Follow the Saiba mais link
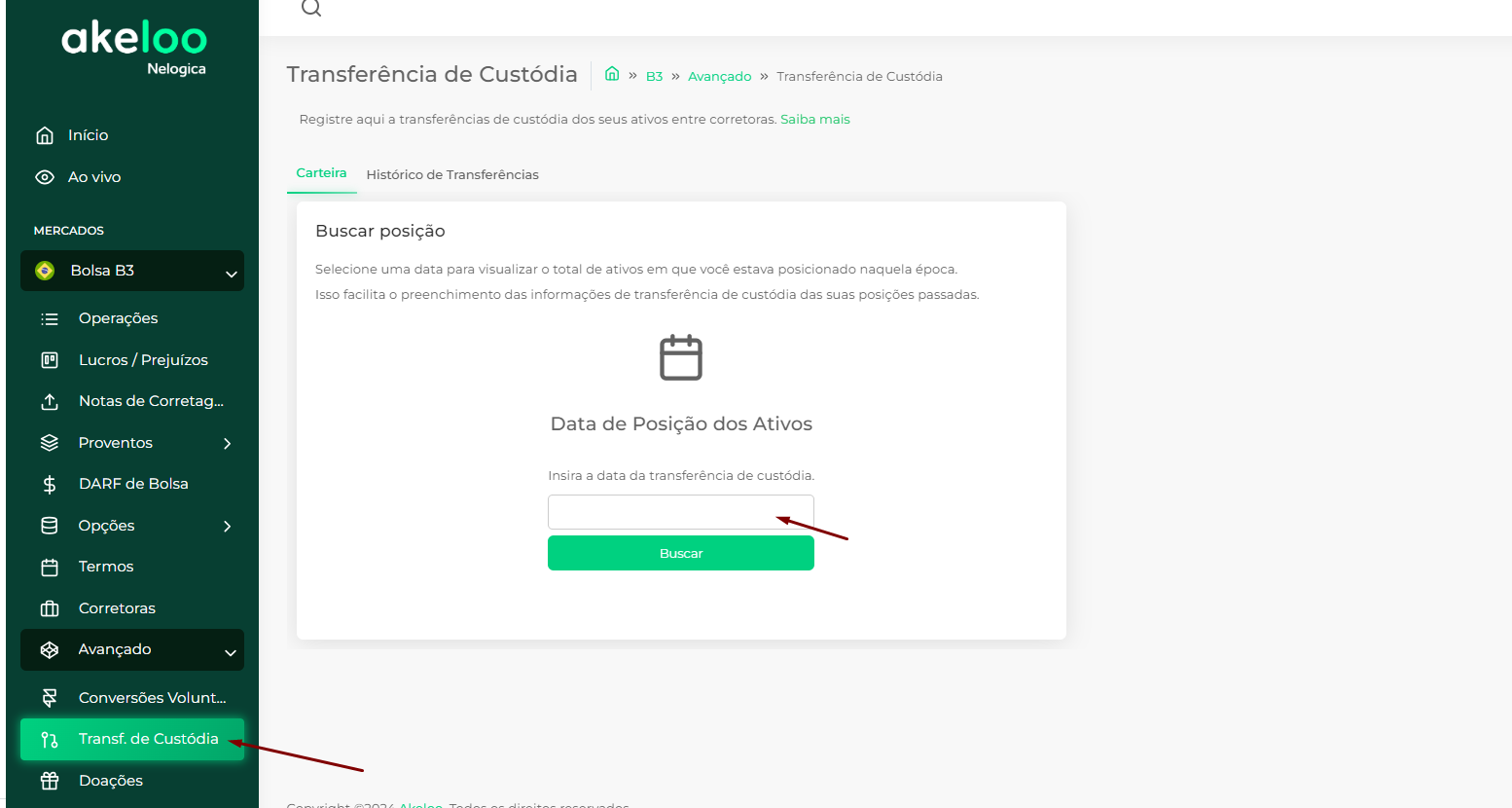Image resolution: width=1512 pixels, height=808 pixels. 815,119
